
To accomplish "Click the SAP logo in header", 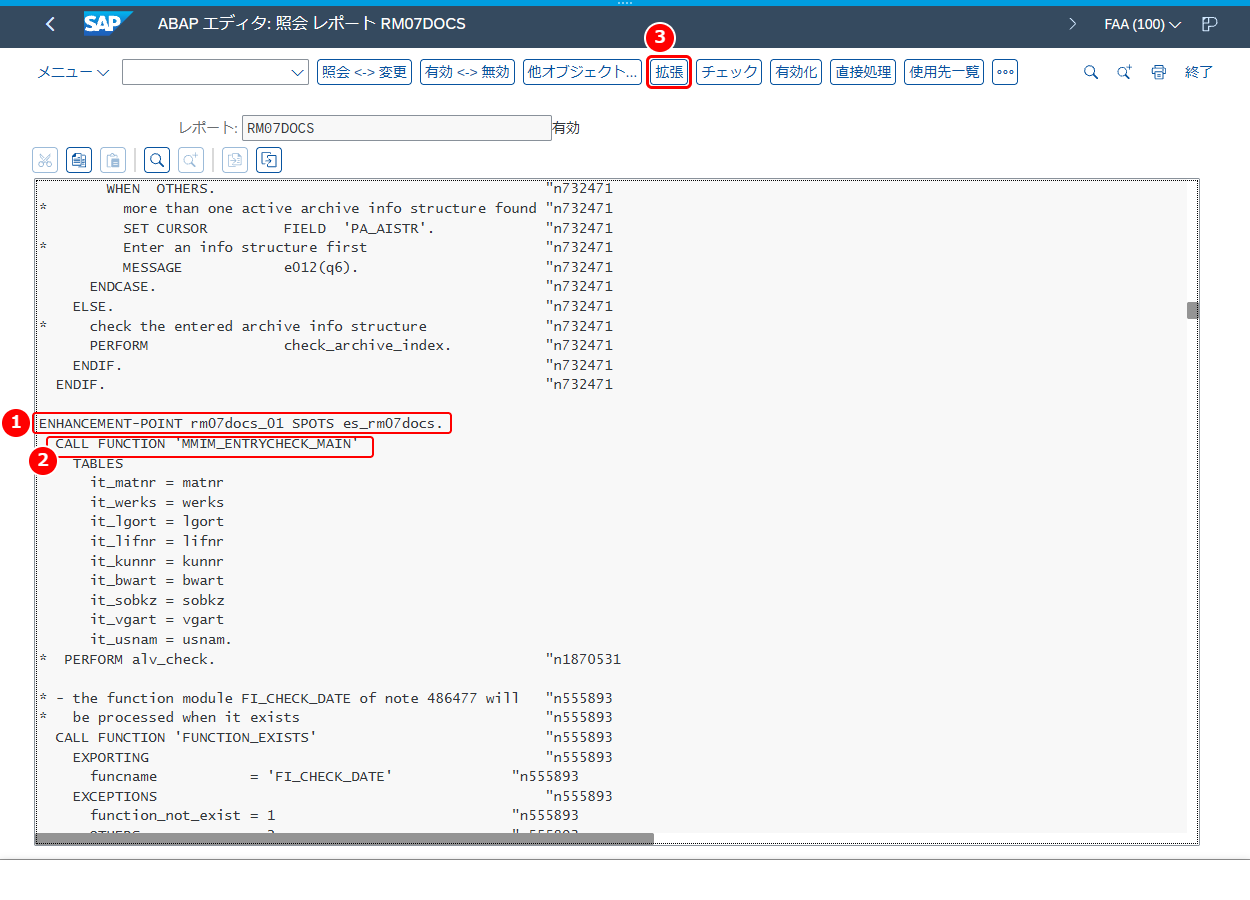I will click(x=108, y=24).
